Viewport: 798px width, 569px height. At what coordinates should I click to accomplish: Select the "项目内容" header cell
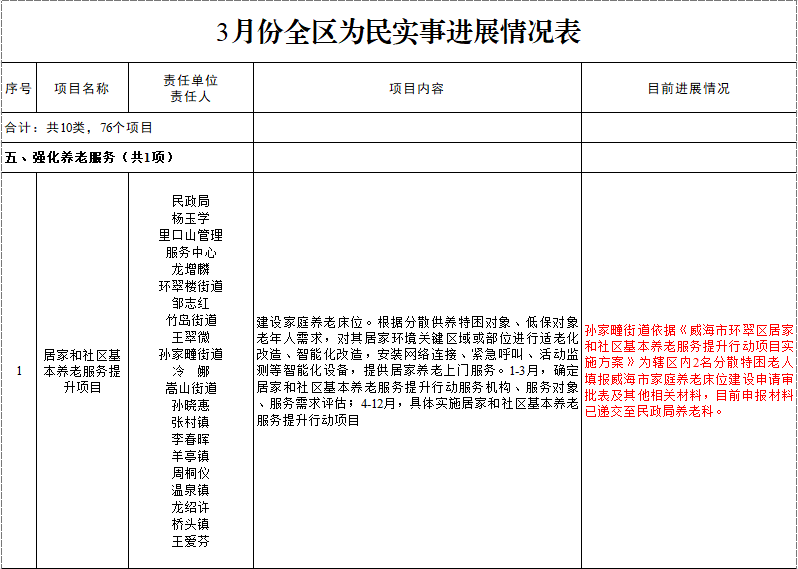[x=416, y=88]
